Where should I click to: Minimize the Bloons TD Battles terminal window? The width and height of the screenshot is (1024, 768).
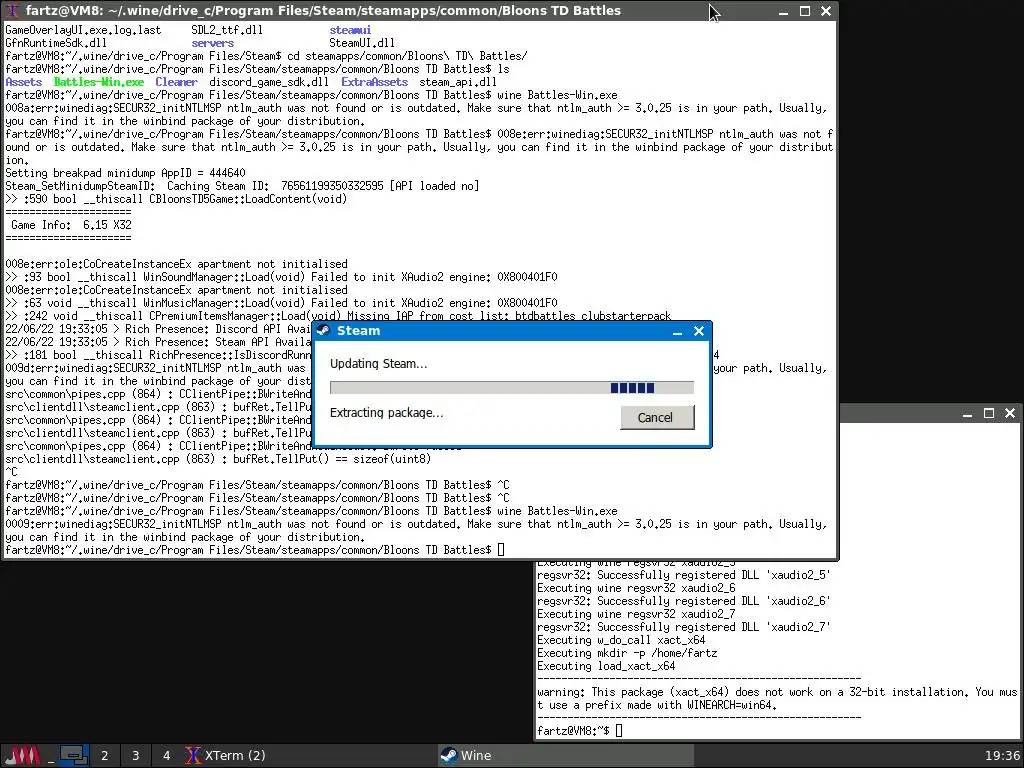[x=783, y=11]
